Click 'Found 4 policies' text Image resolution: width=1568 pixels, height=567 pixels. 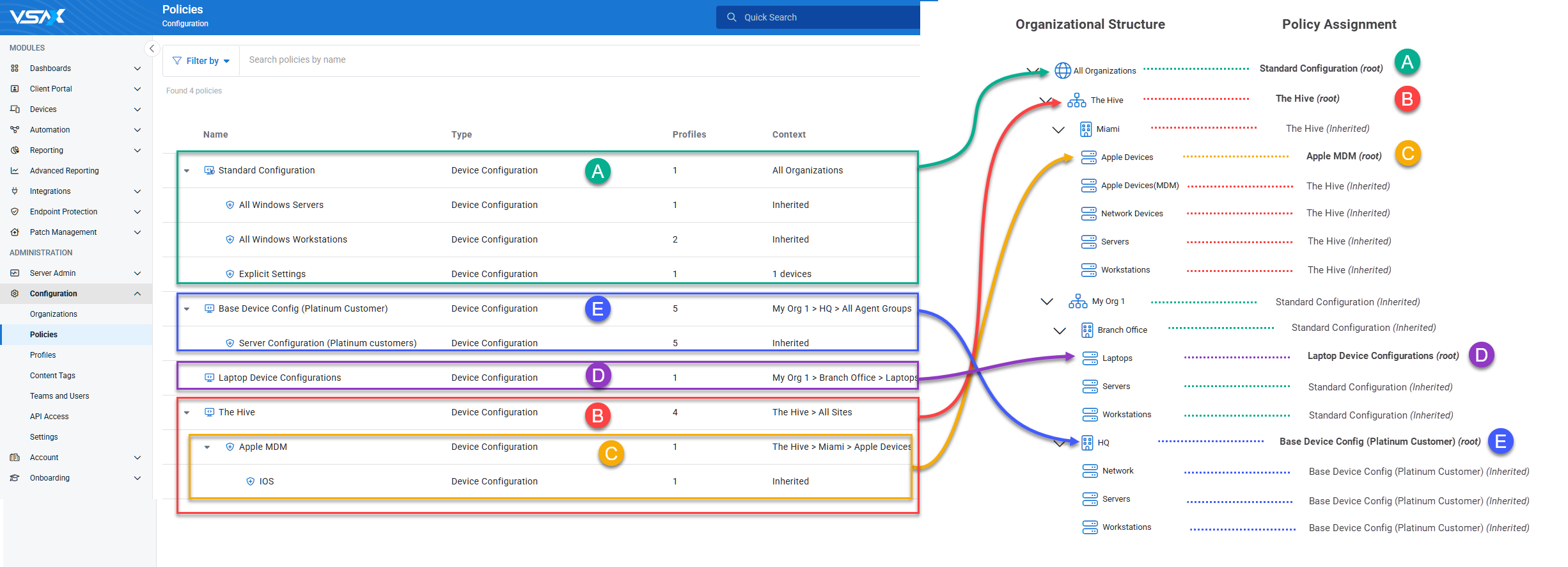(194, 91)
